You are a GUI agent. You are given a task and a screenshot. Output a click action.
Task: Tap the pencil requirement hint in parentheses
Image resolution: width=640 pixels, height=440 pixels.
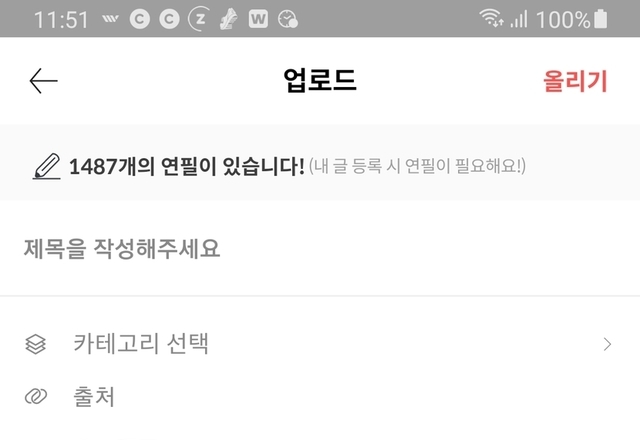pos(417,166)
